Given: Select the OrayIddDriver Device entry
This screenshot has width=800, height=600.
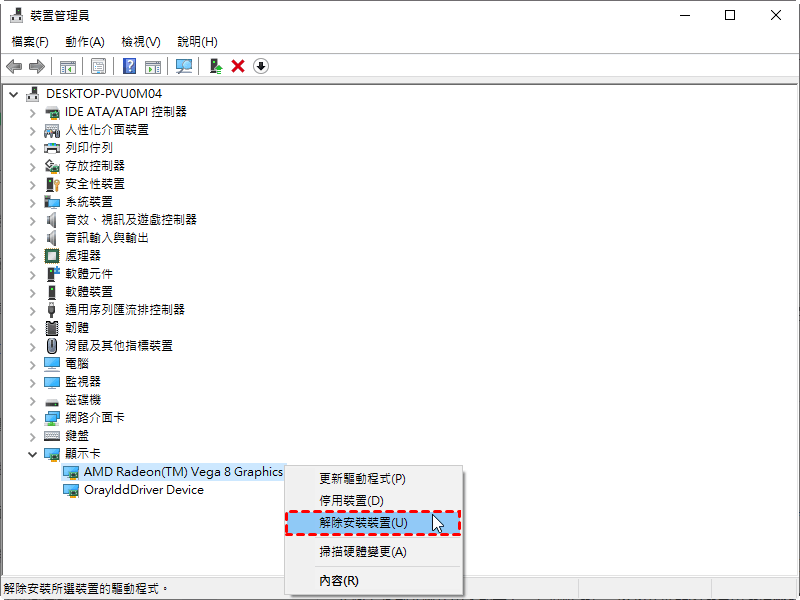Looking at the screenshot, I should [x=143, y=490].
